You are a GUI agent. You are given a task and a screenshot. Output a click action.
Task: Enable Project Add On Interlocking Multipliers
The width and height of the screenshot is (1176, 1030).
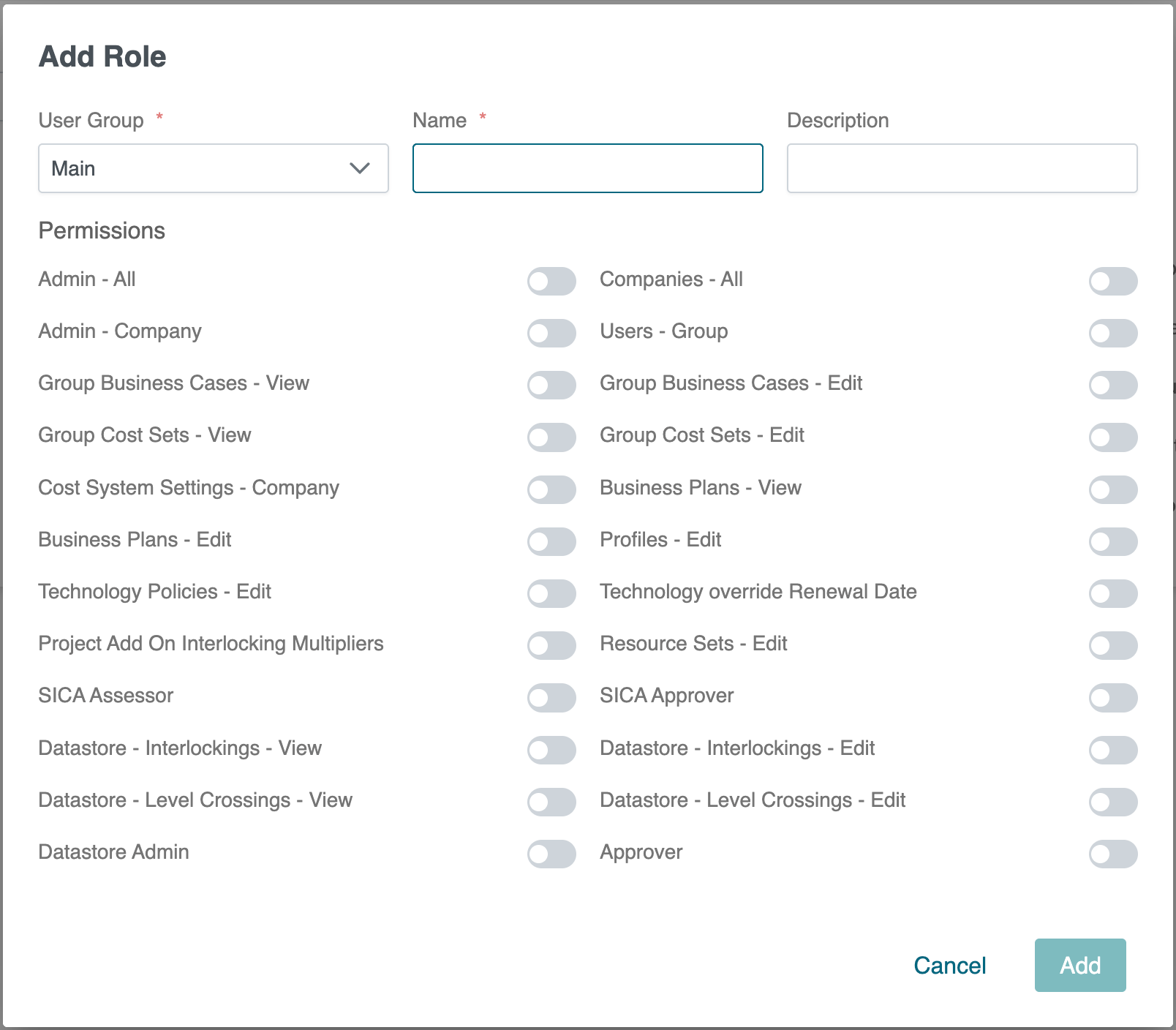point(551,645)
